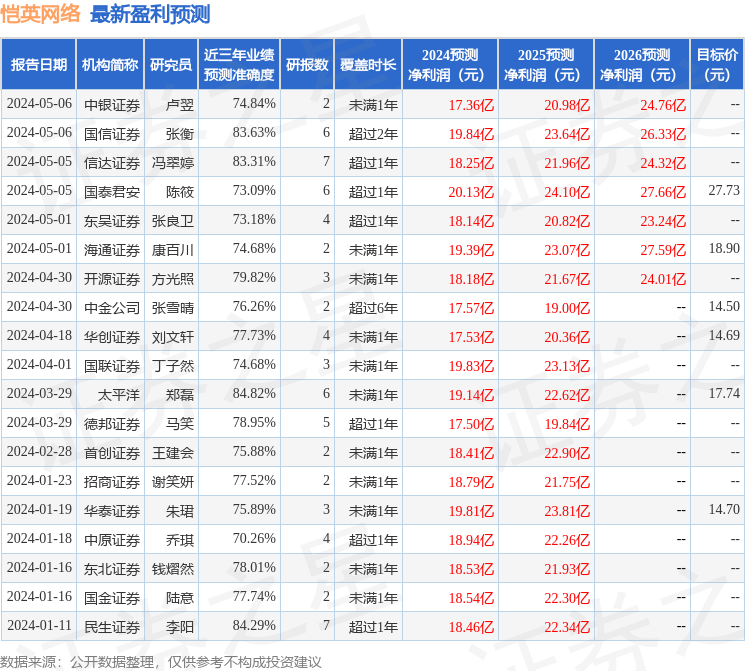Click the target price 14.70

(x=724, y=509)
